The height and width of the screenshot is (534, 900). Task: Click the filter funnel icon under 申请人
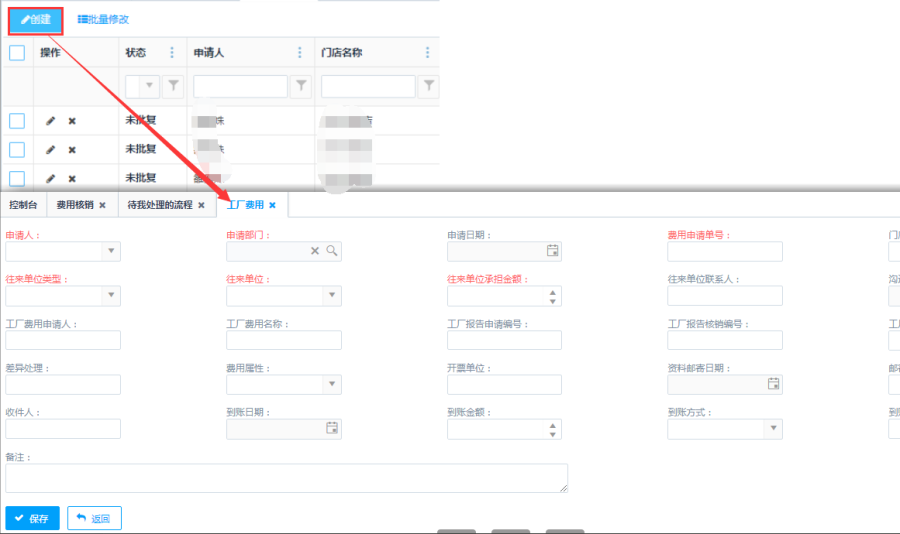[x=300, y=87]
